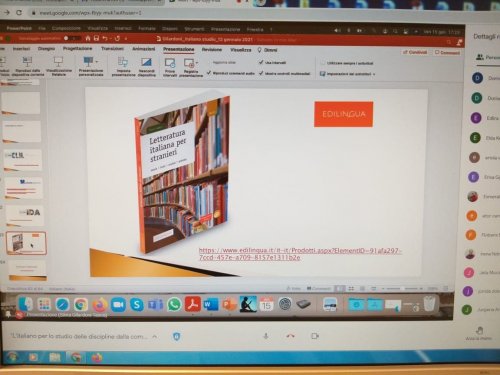Click the Imposta presentazione icon
Image resolution: width=500 pixels, height=375 pixels.
tap(123, 62)
